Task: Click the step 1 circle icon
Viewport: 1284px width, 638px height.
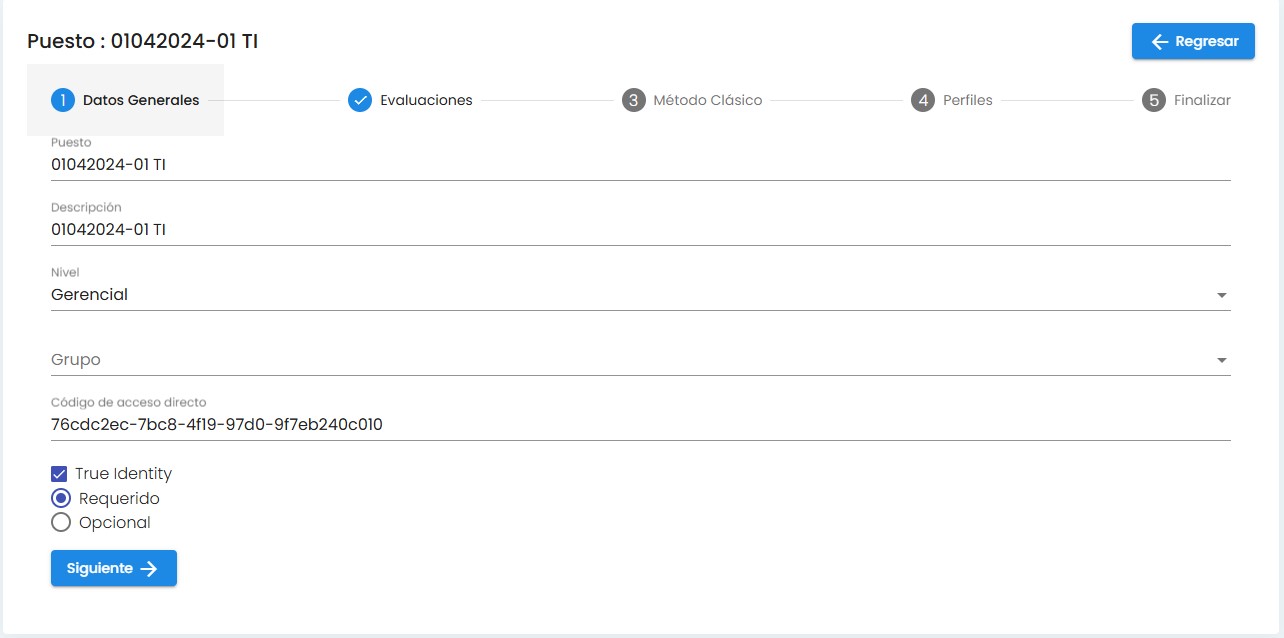Action: pyautogui.click(x=63, y=100)
